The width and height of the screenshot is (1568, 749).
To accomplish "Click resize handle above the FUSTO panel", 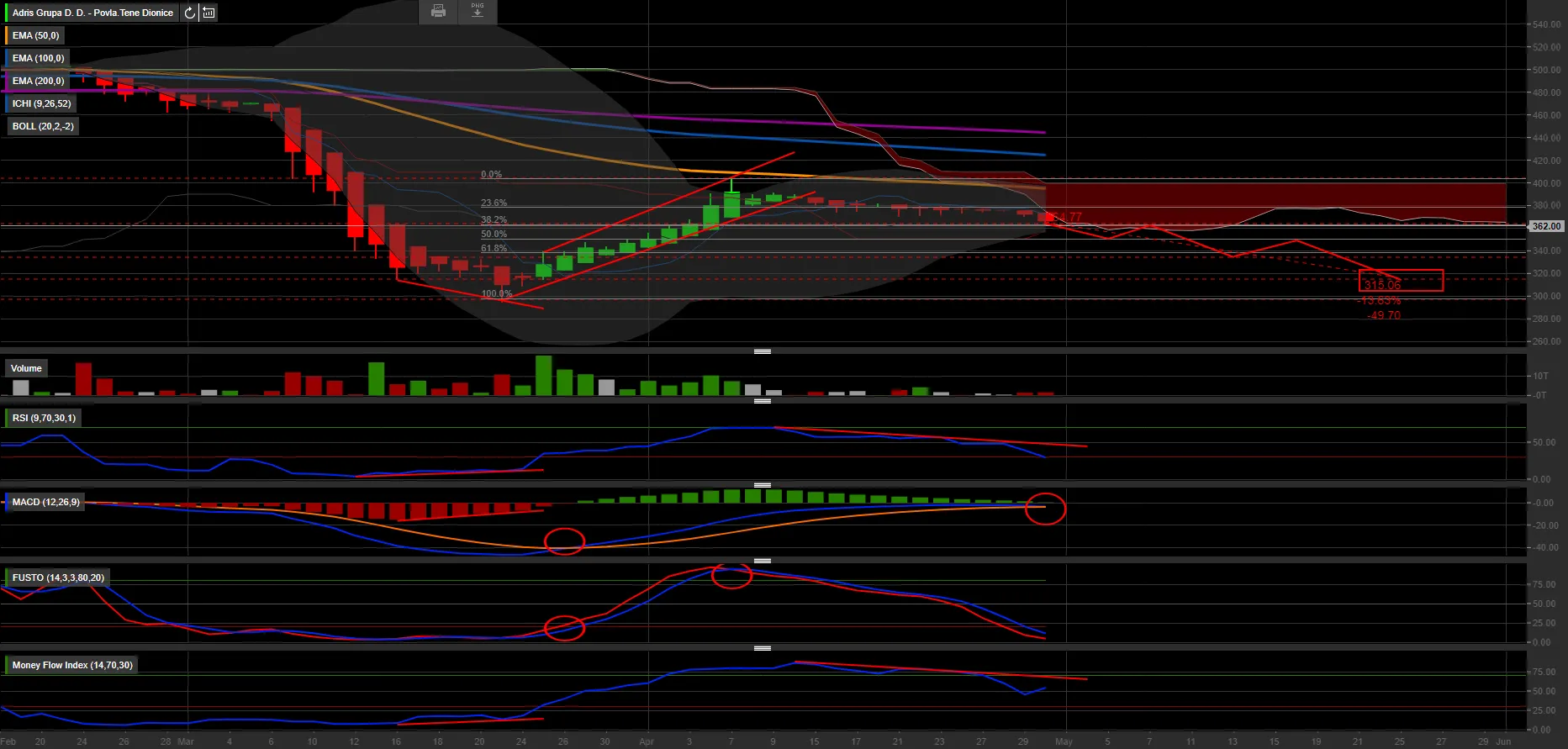I will pyautogui.click(x=762, y=561).
